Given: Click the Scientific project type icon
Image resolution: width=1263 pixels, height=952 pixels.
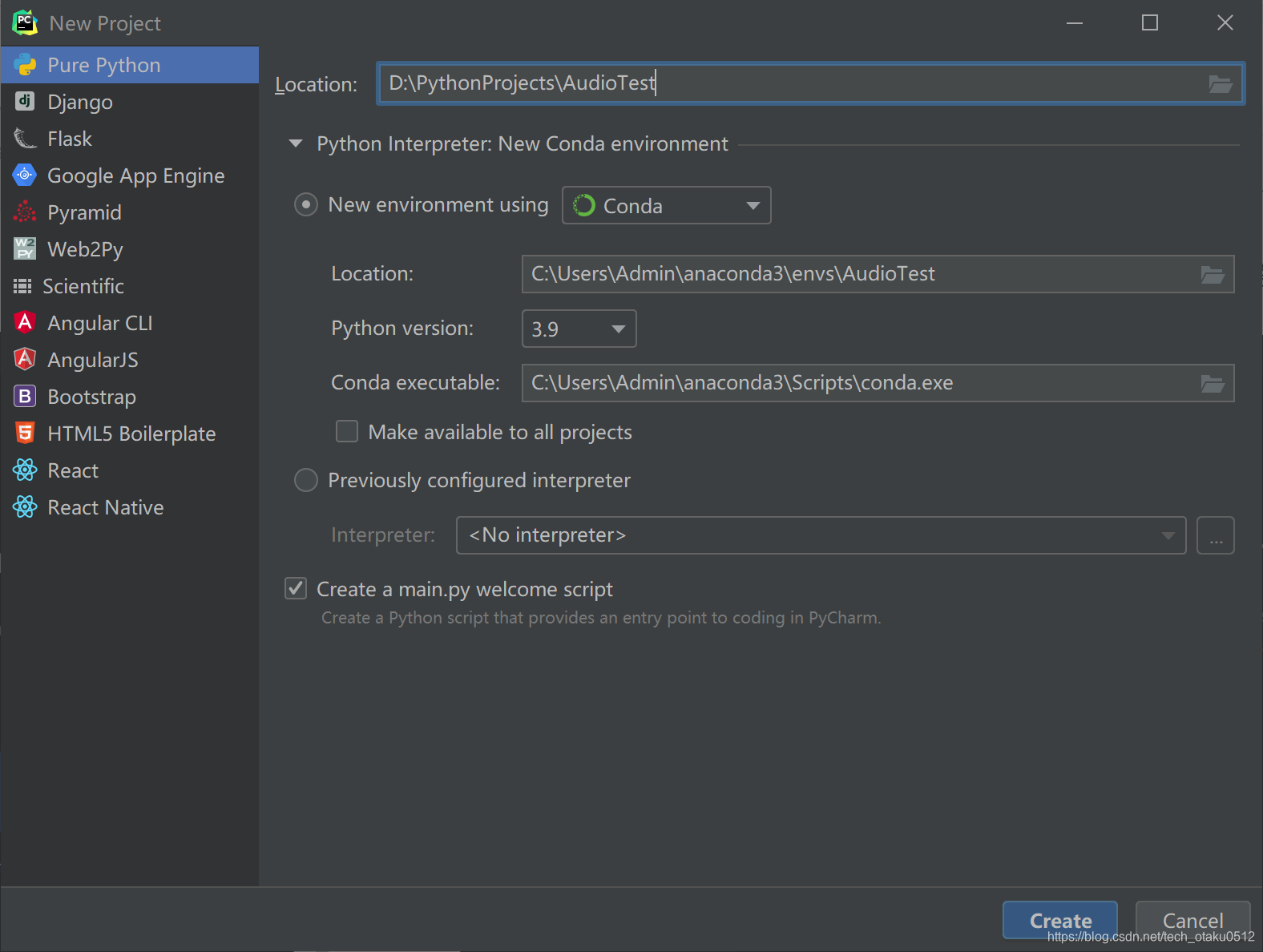Looking at the screenshot, I should point(22,286).
